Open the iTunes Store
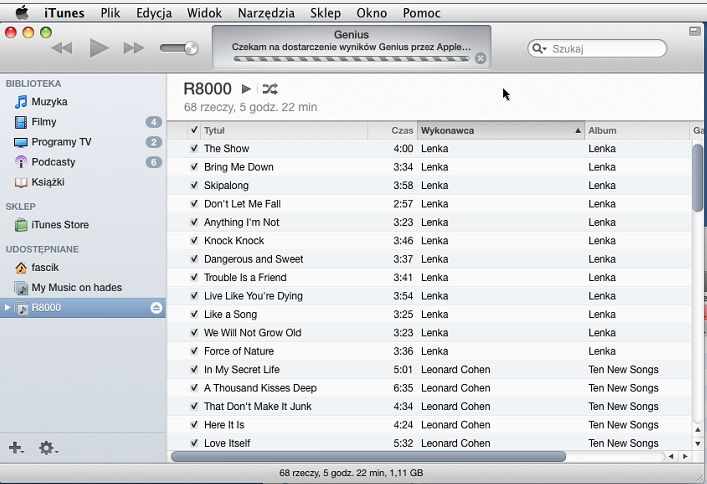707x484 pixels. click(60, 225)
